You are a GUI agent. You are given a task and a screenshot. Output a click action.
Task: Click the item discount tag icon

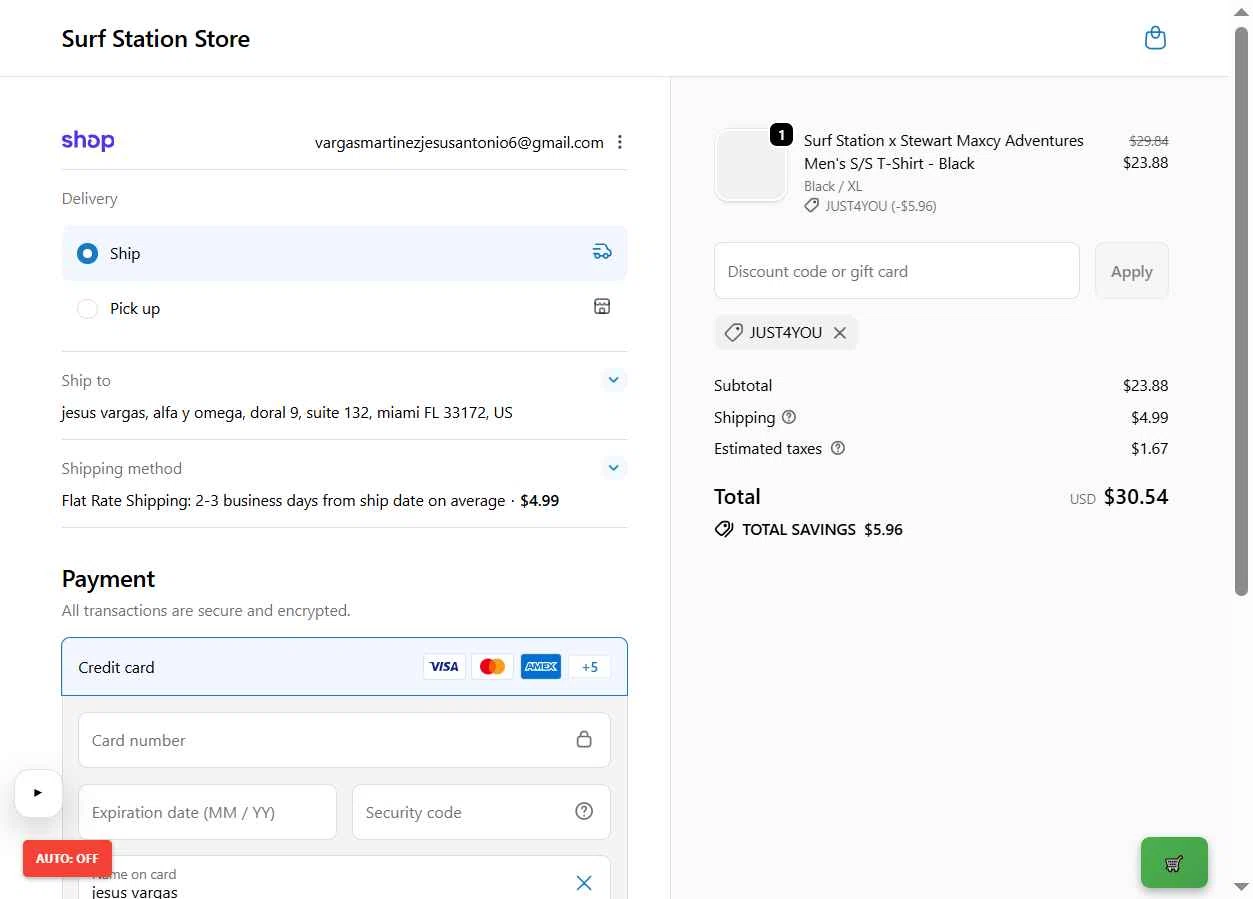click(812, 206)
